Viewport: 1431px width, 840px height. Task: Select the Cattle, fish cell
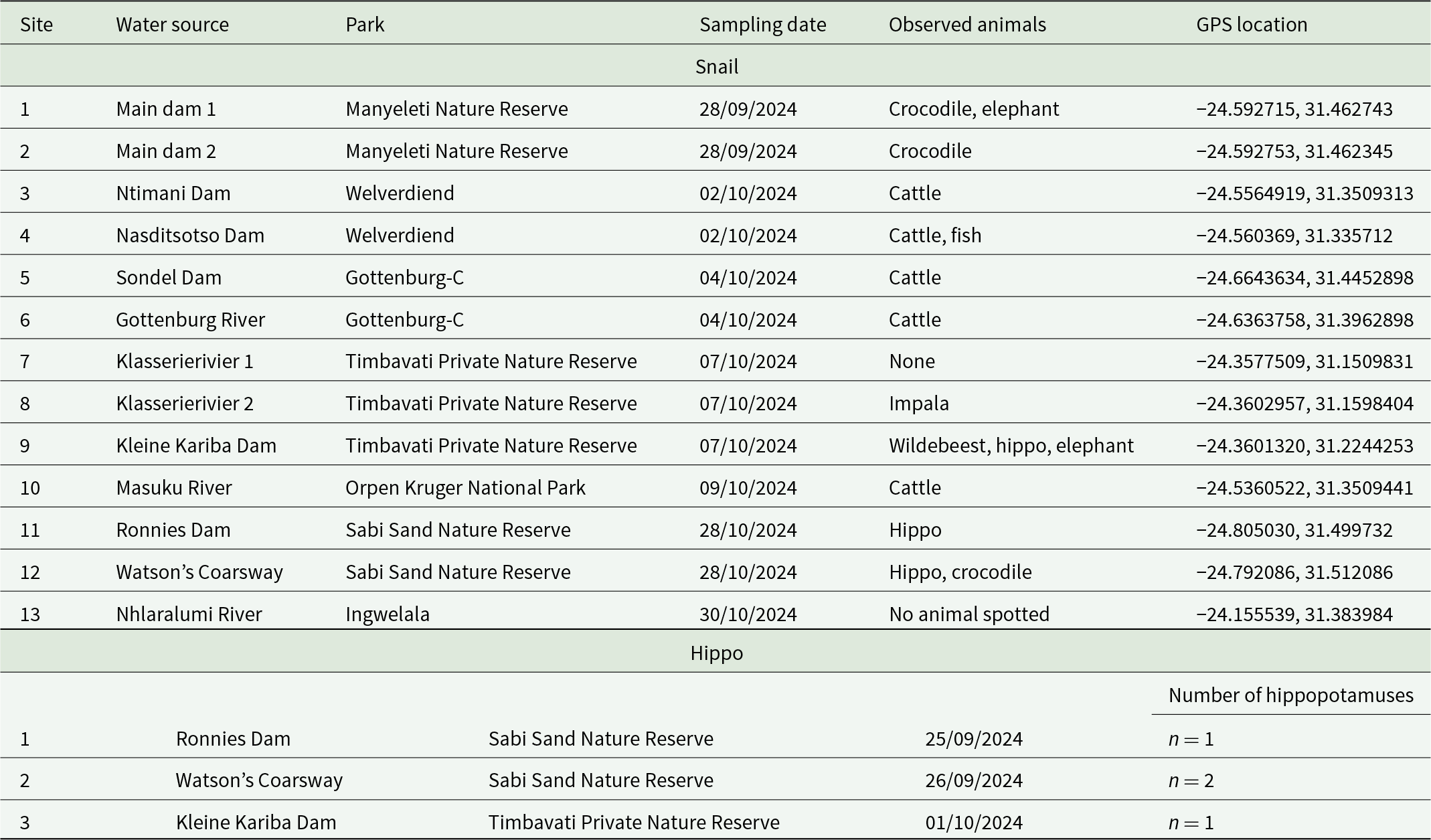tap(935, 236)
